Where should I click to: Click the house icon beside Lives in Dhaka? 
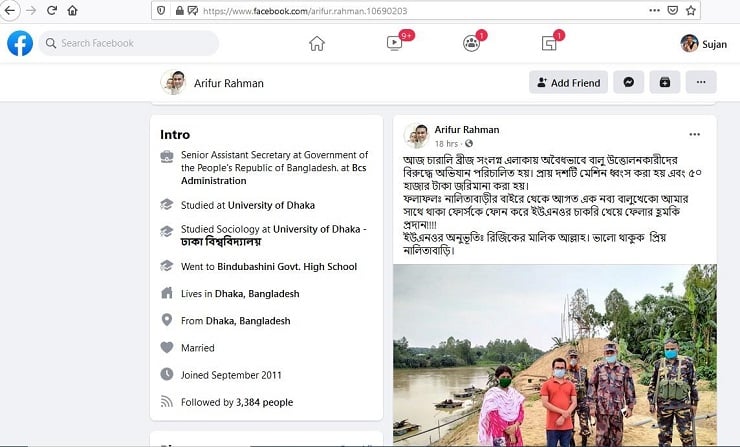click(x=167, y=293)
